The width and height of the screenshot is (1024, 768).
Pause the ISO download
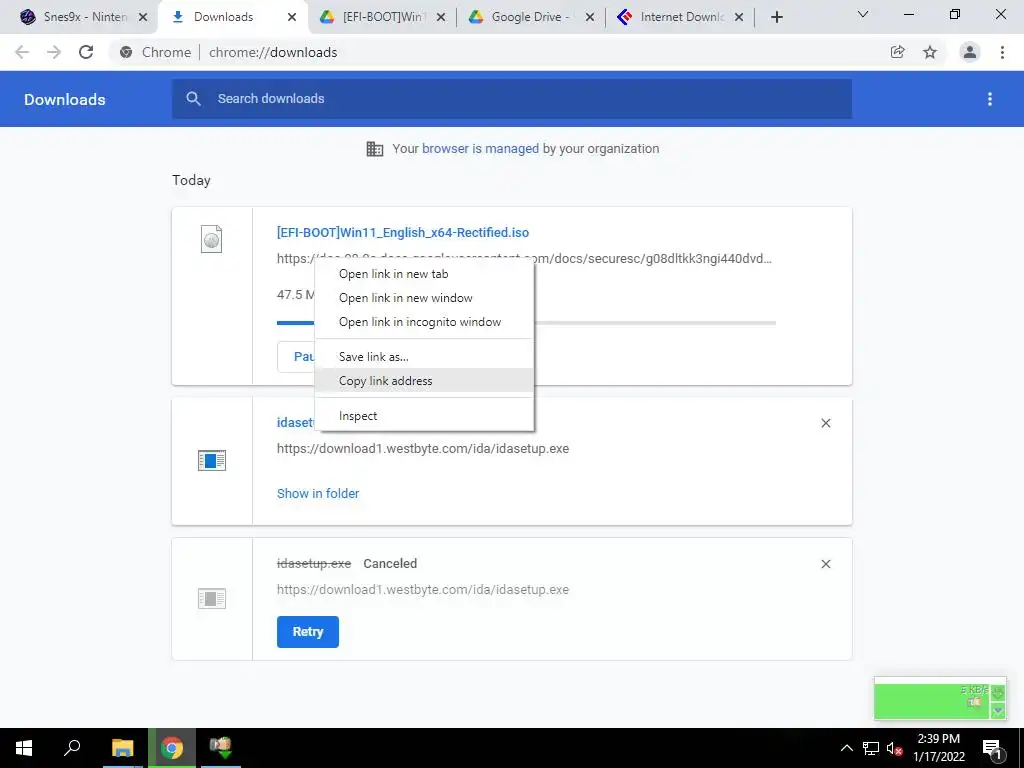click(296, 357)
